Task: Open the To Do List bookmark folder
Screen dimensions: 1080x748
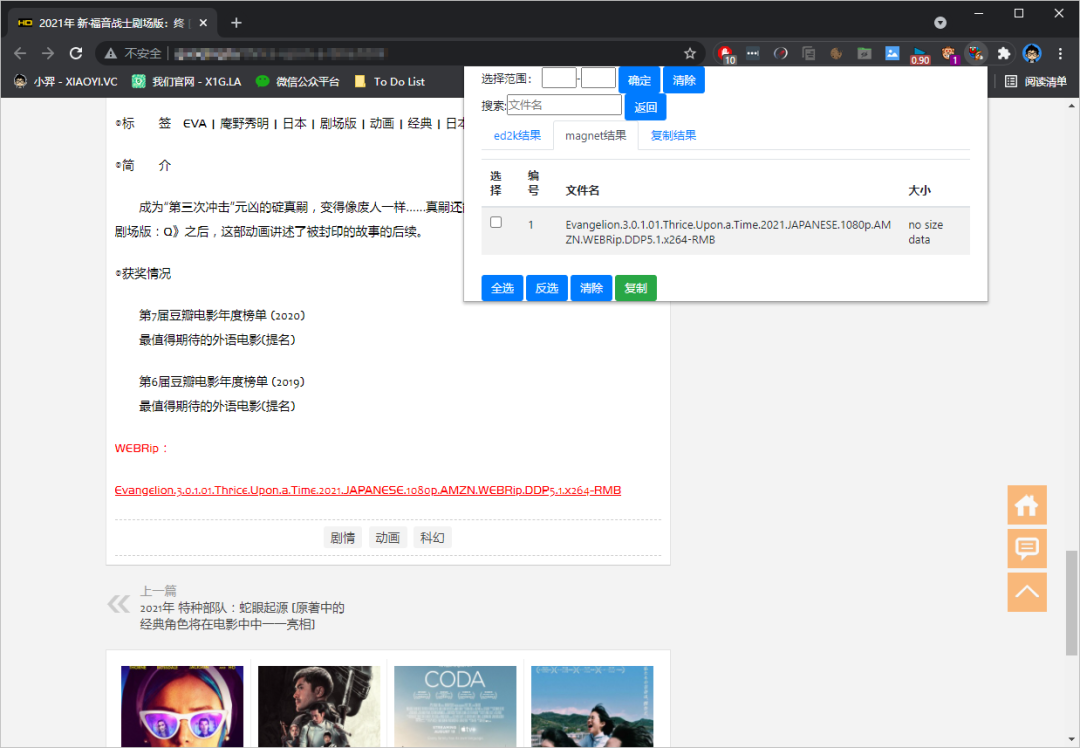Action: click(399, 82)
